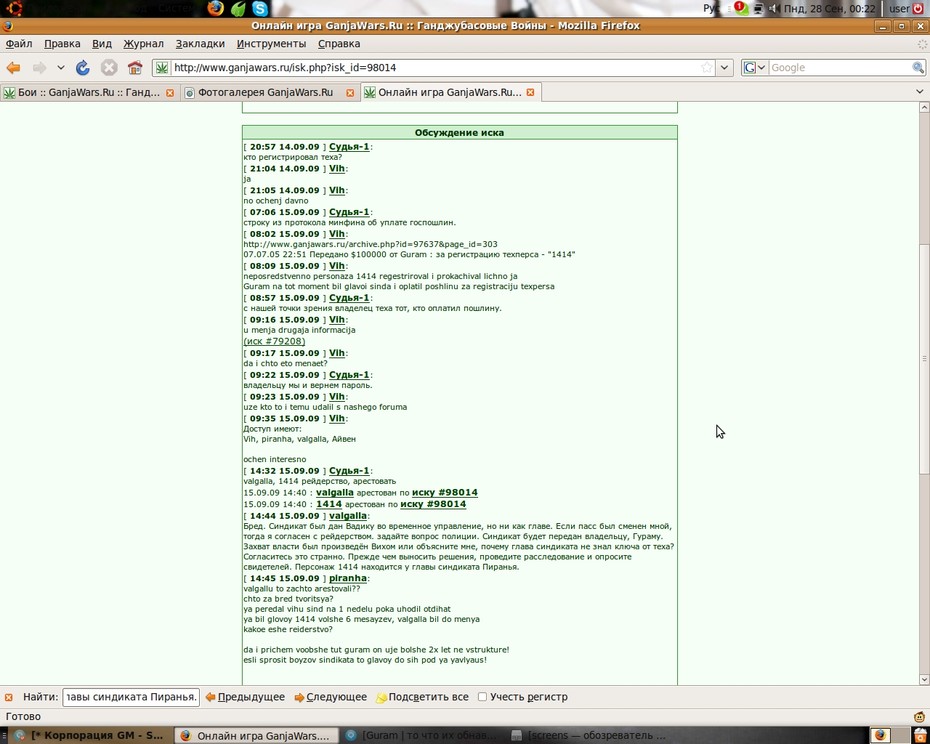Click the search magnifier in the Google box

pyautogui.click(x=918, y=68)
